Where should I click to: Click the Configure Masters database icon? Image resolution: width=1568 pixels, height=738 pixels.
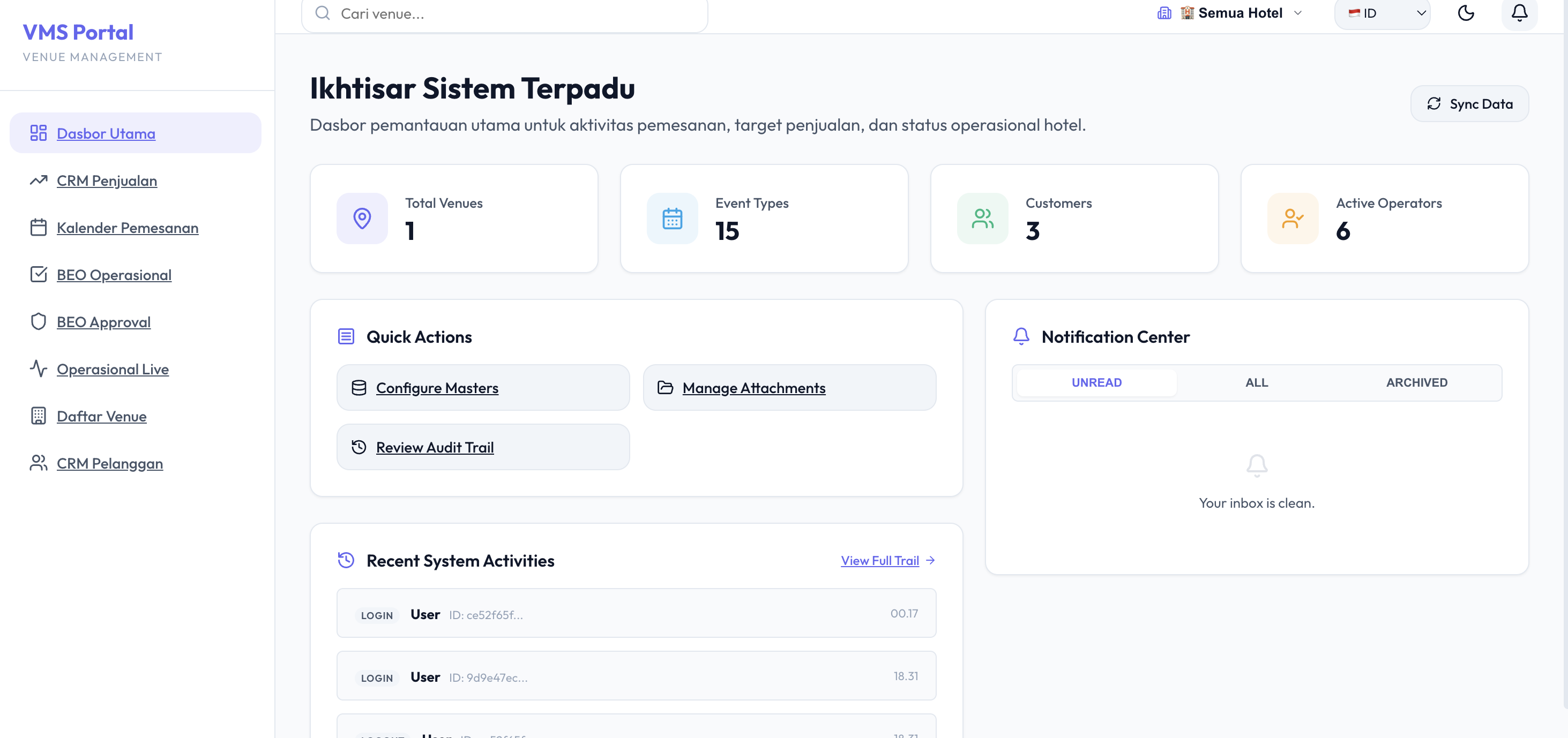[x=359, y=388]
